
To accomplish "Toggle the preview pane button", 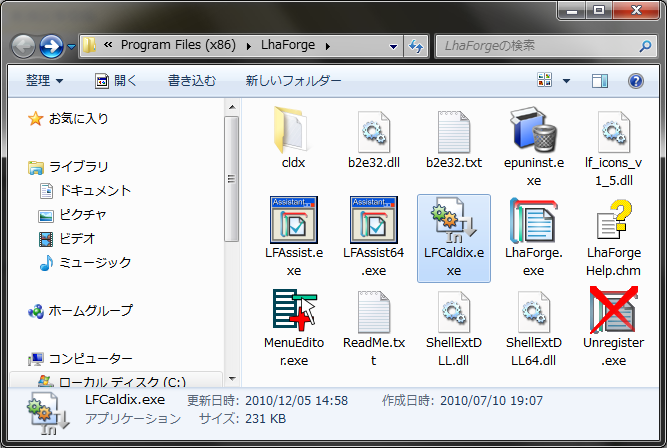I will 600,81.
